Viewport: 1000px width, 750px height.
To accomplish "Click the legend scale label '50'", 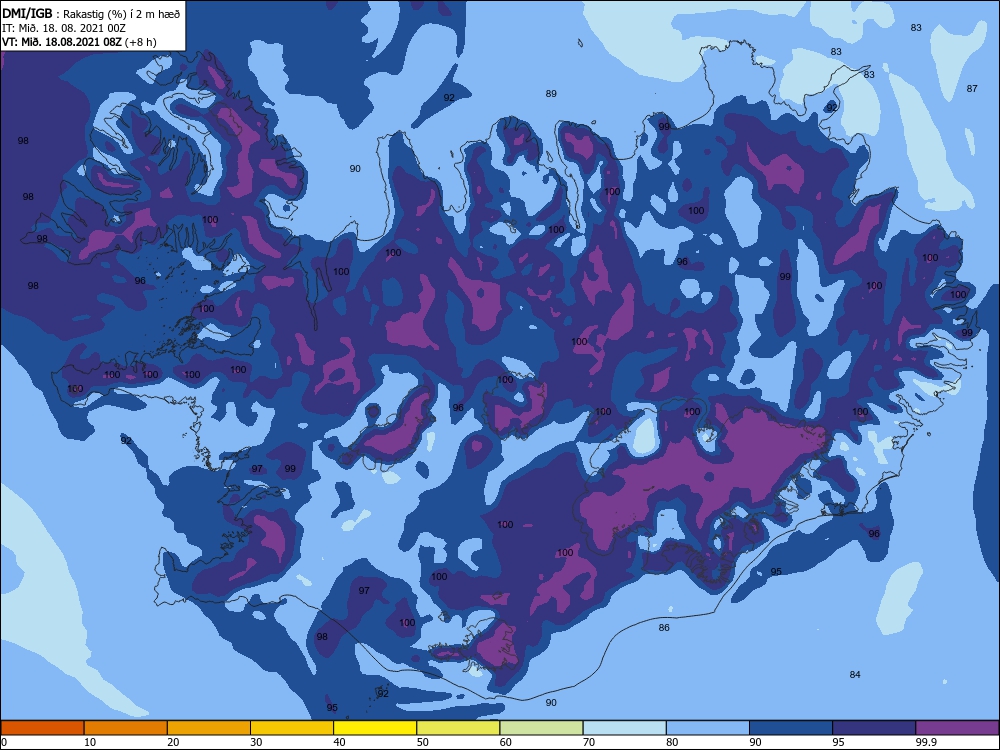I will [422, 742].
